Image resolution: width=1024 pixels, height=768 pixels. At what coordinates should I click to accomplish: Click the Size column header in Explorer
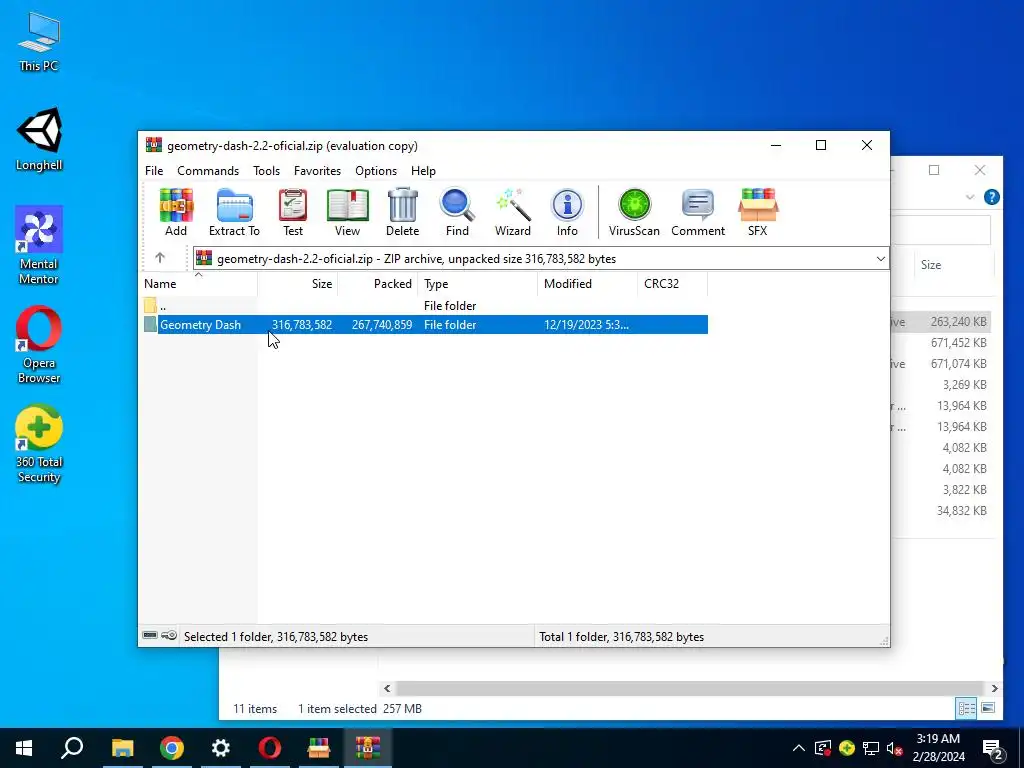955,264
